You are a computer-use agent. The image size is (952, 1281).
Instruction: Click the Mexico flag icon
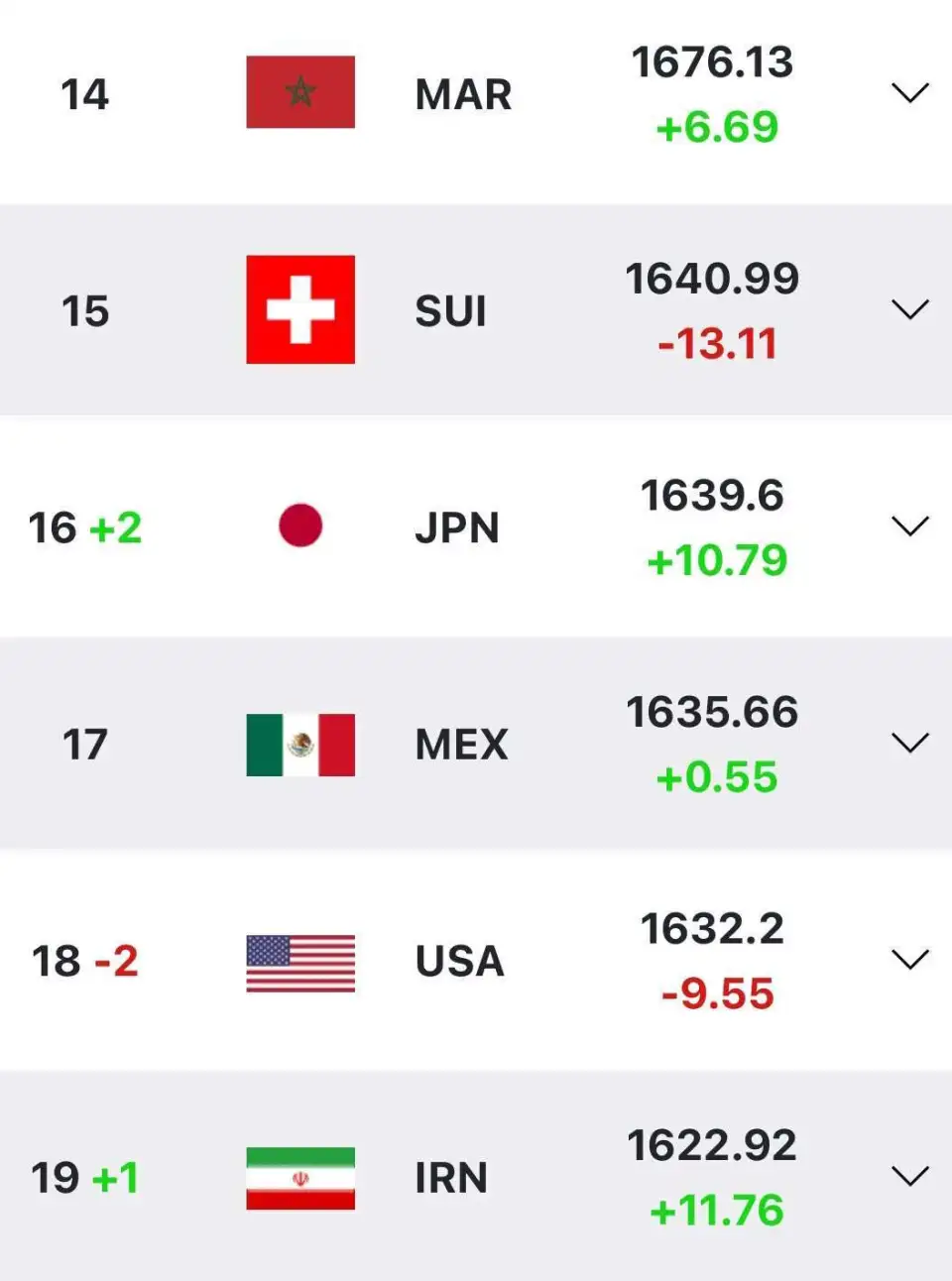point(300,744)
